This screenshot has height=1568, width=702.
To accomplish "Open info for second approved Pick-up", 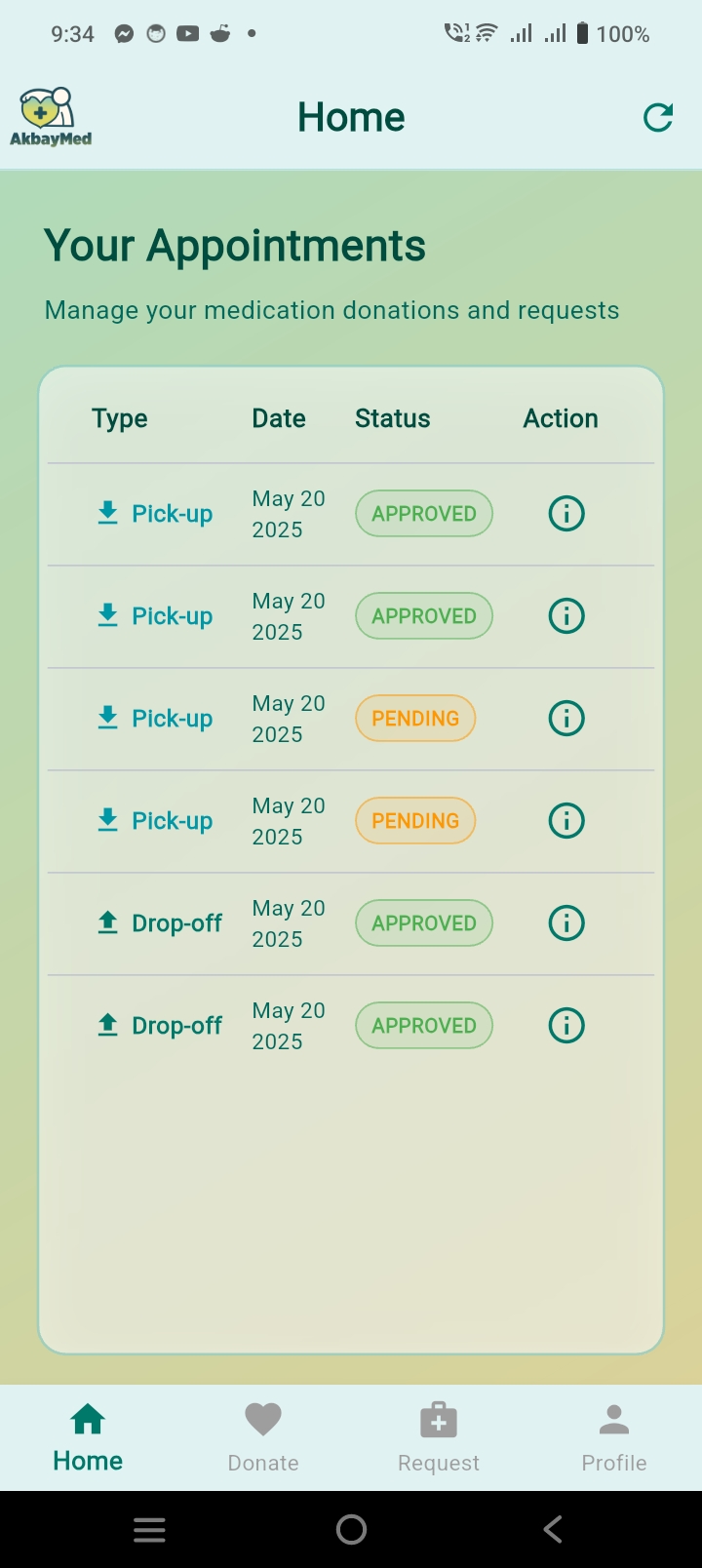I will pos(566,615).
